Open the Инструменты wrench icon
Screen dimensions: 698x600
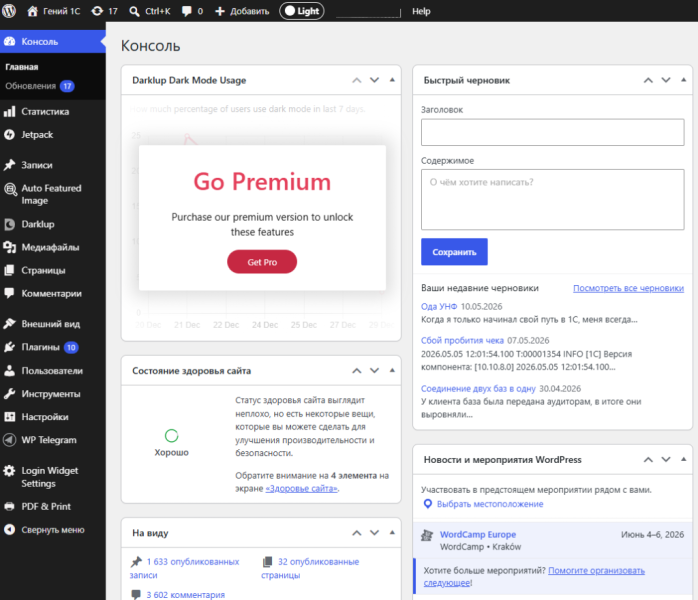[9, 393]
